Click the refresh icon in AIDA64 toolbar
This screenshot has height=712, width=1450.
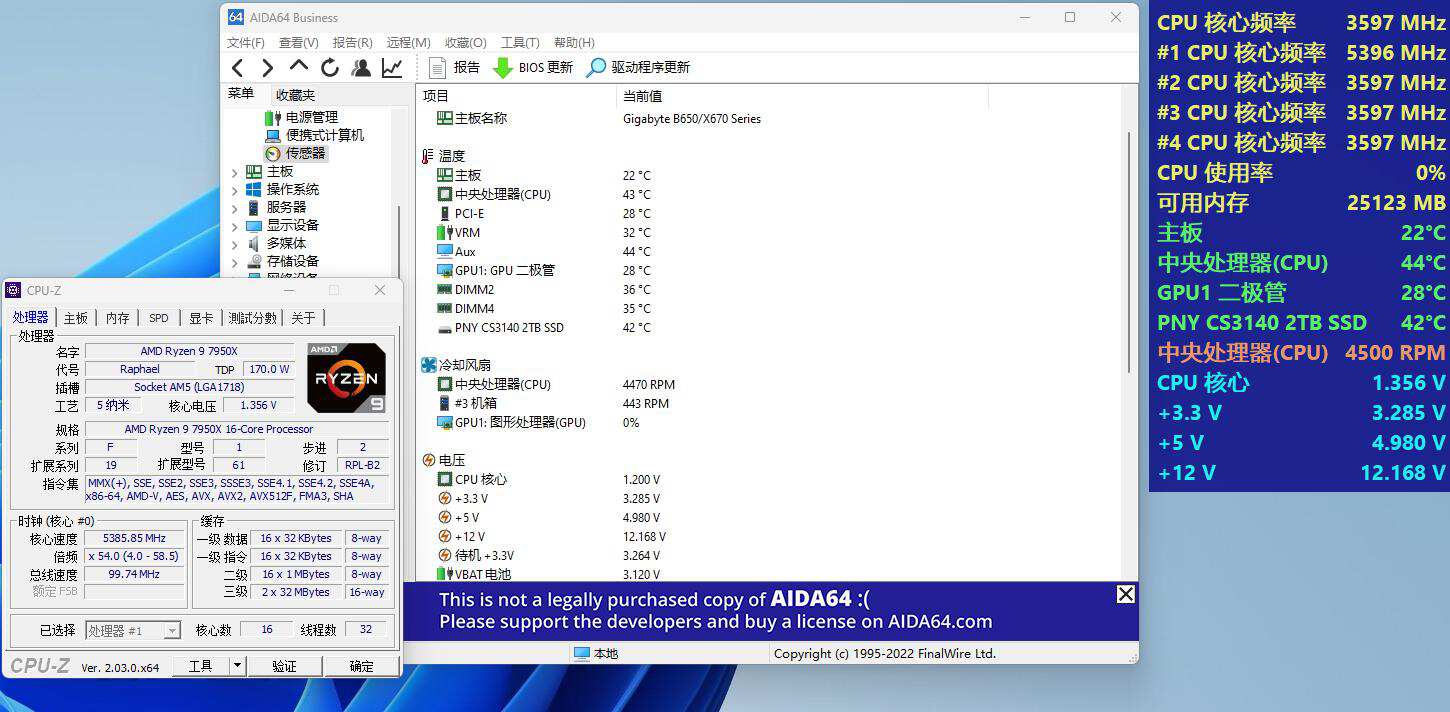329,67
